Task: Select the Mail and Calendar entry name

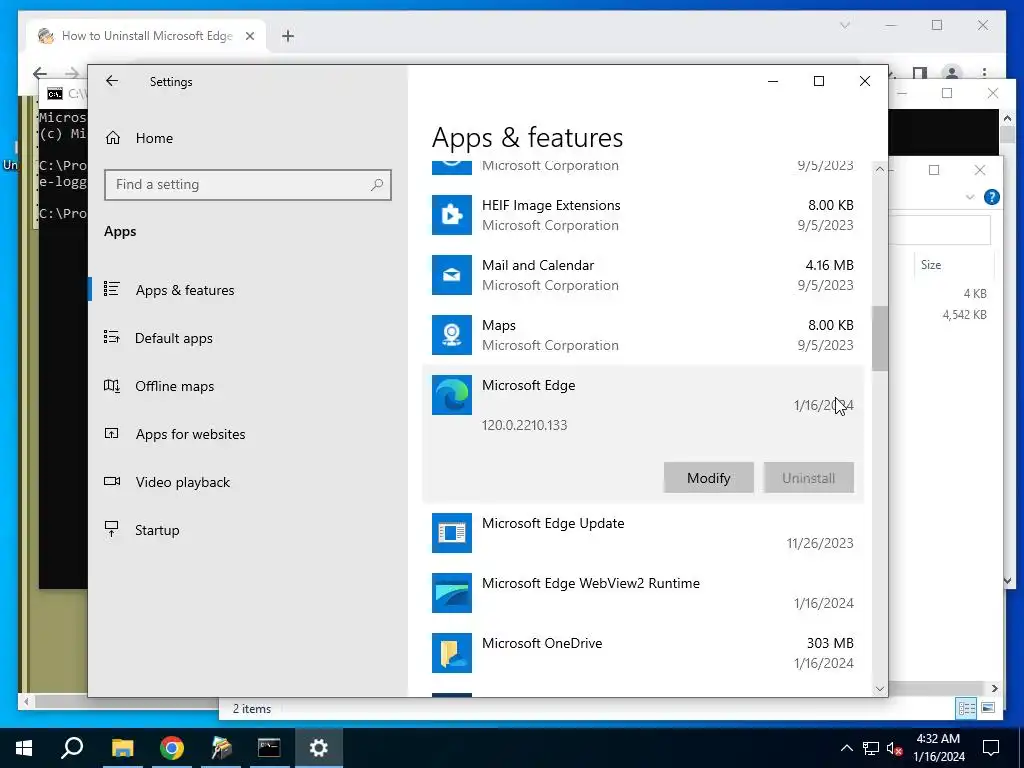Action: click(x=538, y=265)
